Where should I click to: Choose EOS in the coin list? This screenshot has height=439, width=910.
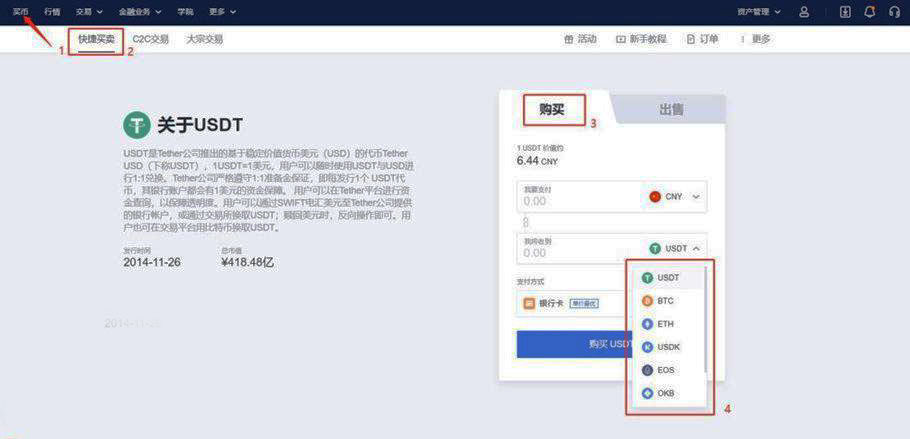665,370
